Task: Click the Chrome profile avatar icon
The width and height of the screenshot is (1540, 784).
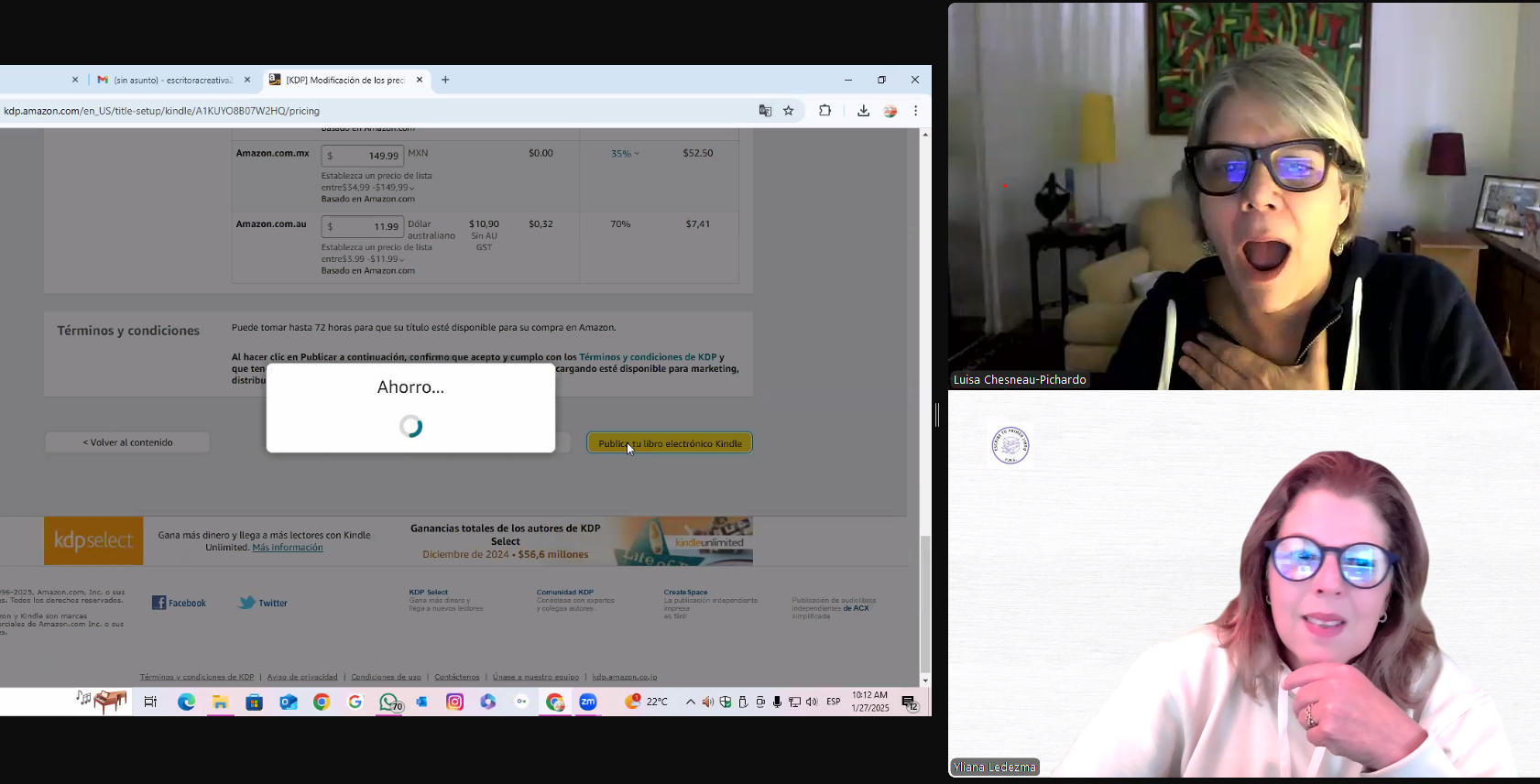Action: pyautogui.click(x=890, y=111)
